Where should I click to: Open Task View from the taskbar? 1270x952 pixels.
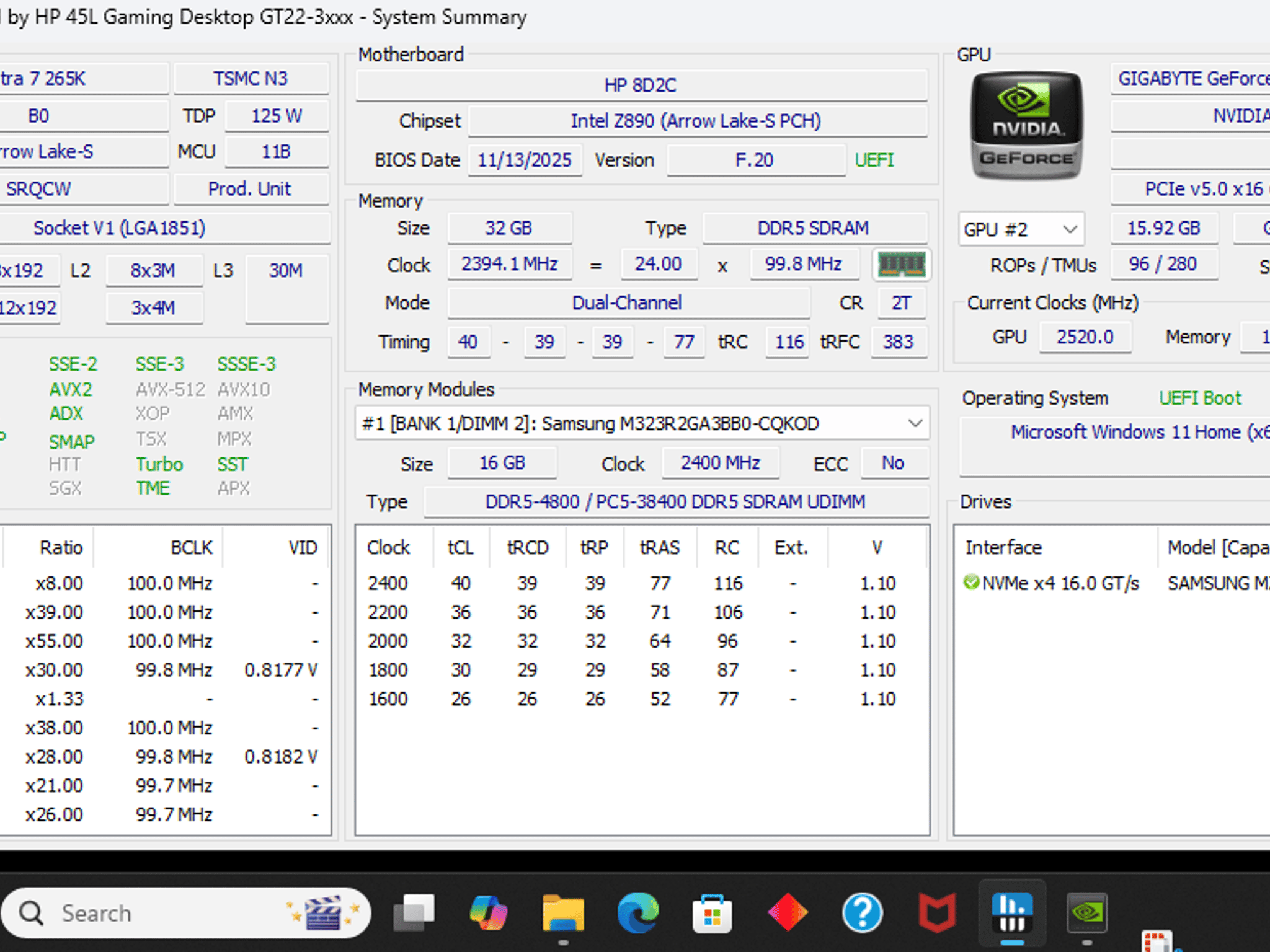pyautogui.click(x=414, y=913)
